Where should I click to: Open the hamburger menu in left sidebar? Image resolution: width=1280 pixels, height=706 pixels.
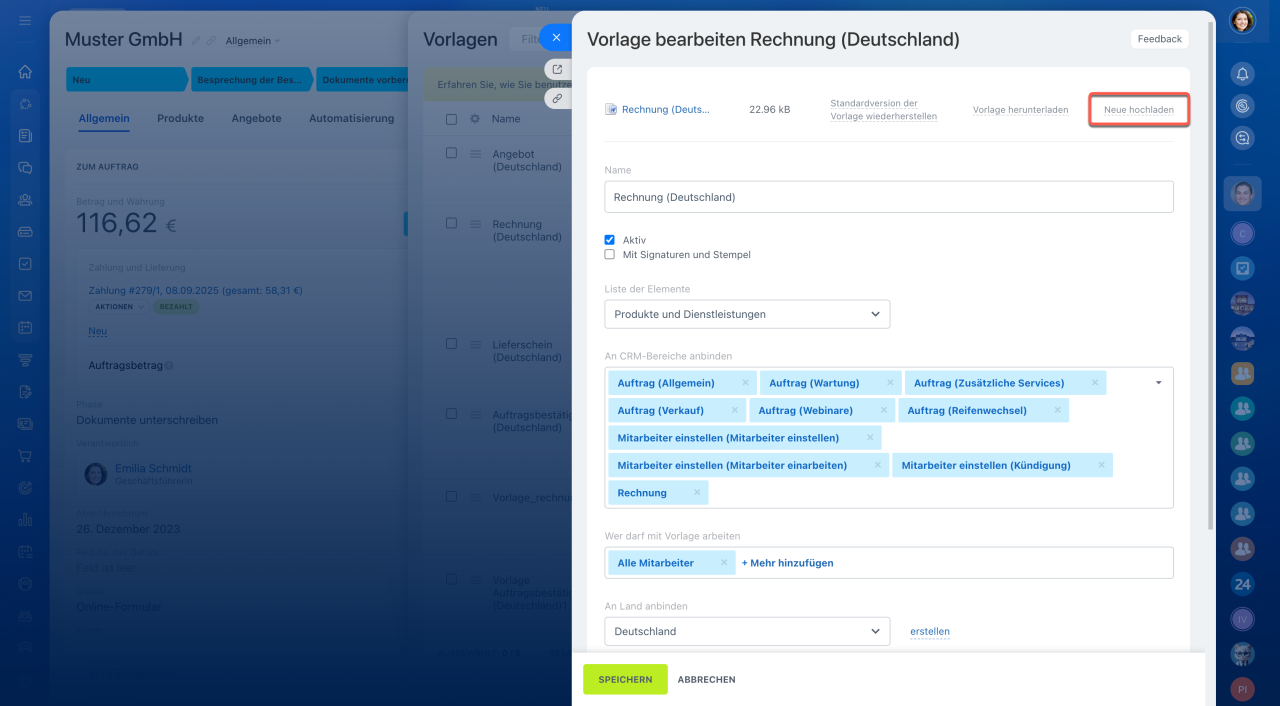point(25,21)
